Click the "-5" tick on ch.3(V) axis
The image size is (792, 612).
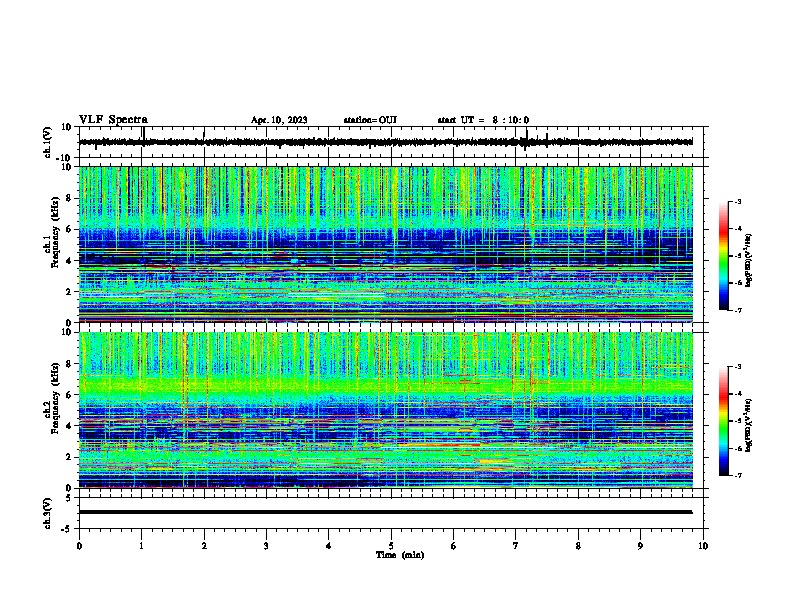[x=67, y=529]
